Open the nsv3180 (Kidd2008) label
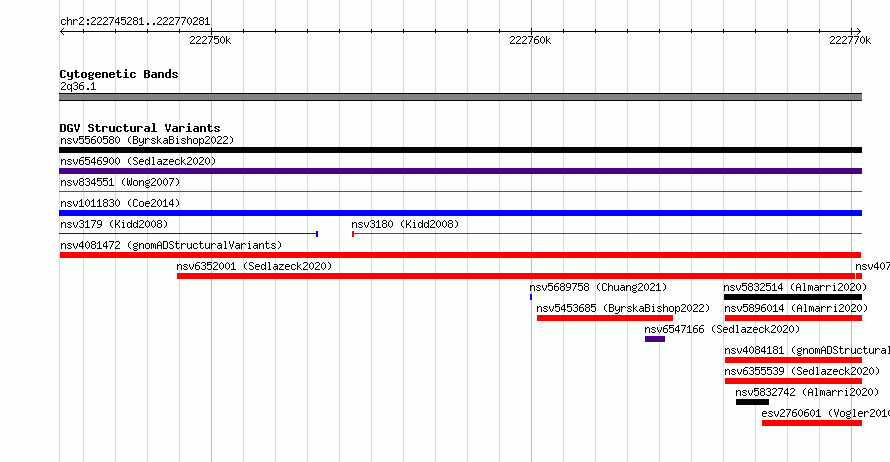This screenshot has width=890, height=462. [x=405, y=224]
